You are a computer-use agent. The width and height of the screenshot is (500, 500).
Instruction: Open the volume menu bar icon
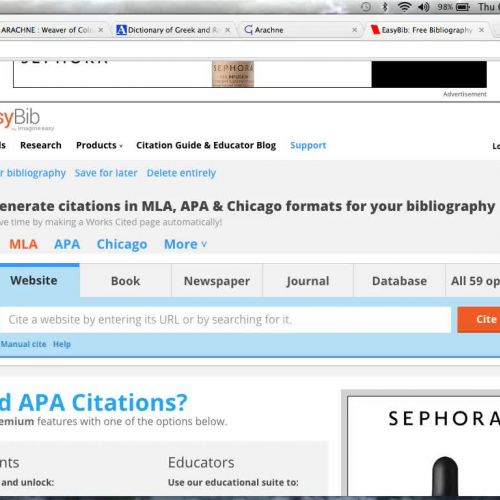click(x=424, y=7)
